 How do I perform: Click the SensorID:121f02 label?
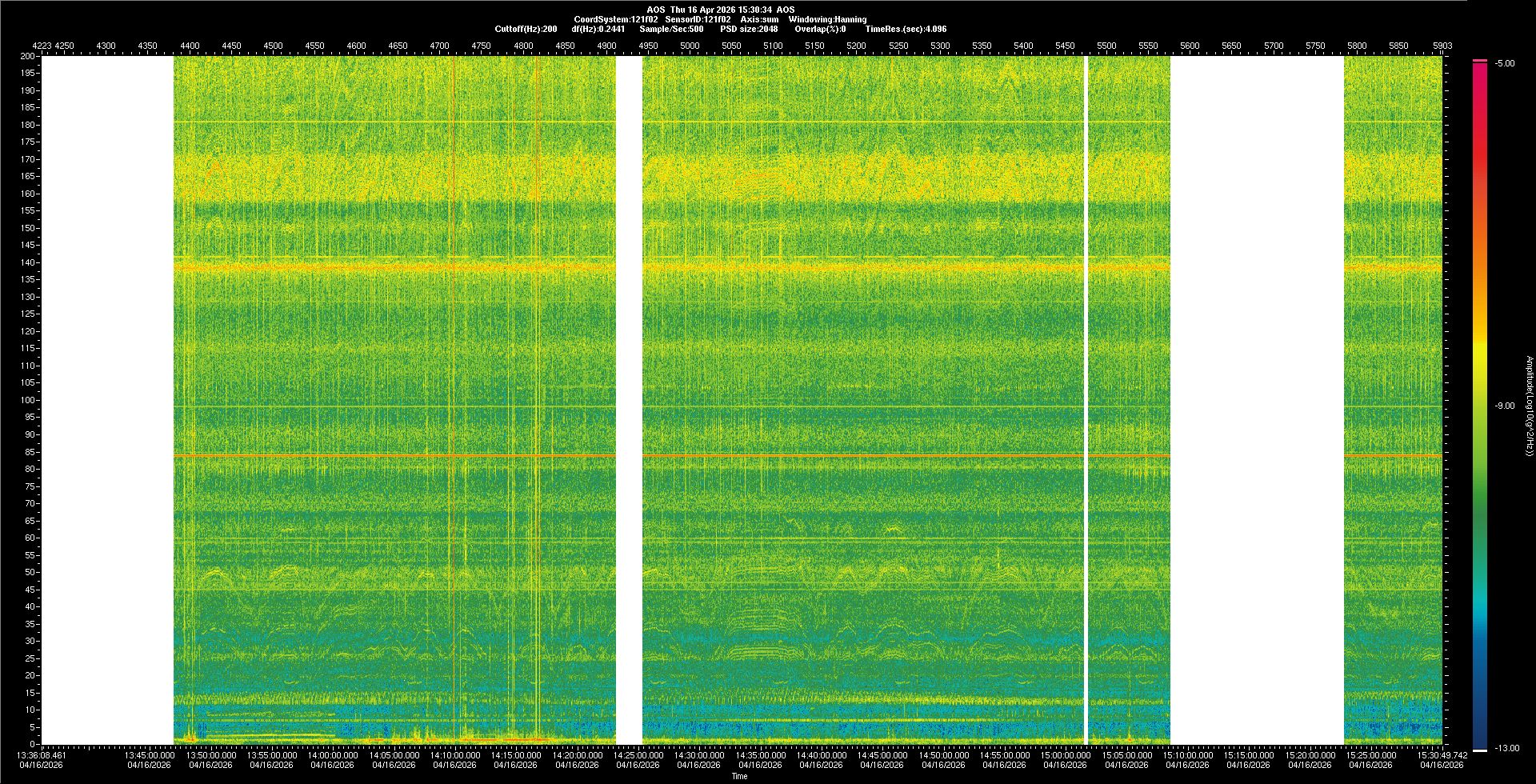coord(698,19)
